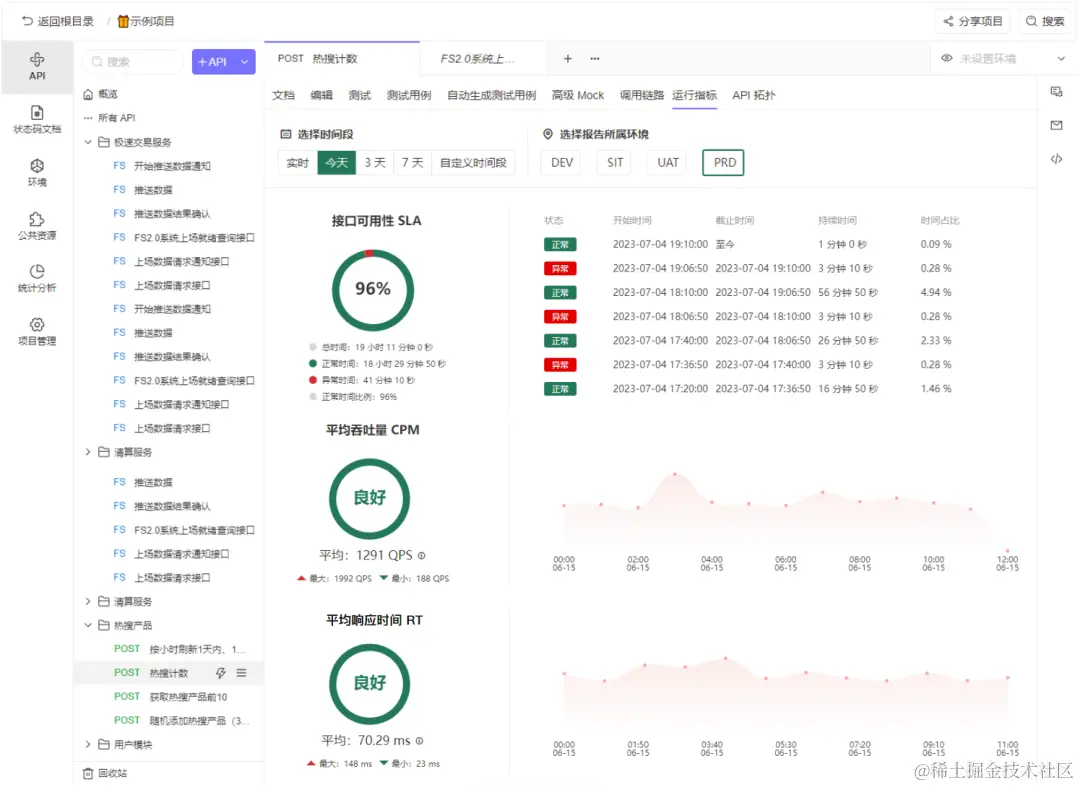Click the 分享项目 share button
The height and width of the screenshot is (787, 1080).
[x=973, y=21]
